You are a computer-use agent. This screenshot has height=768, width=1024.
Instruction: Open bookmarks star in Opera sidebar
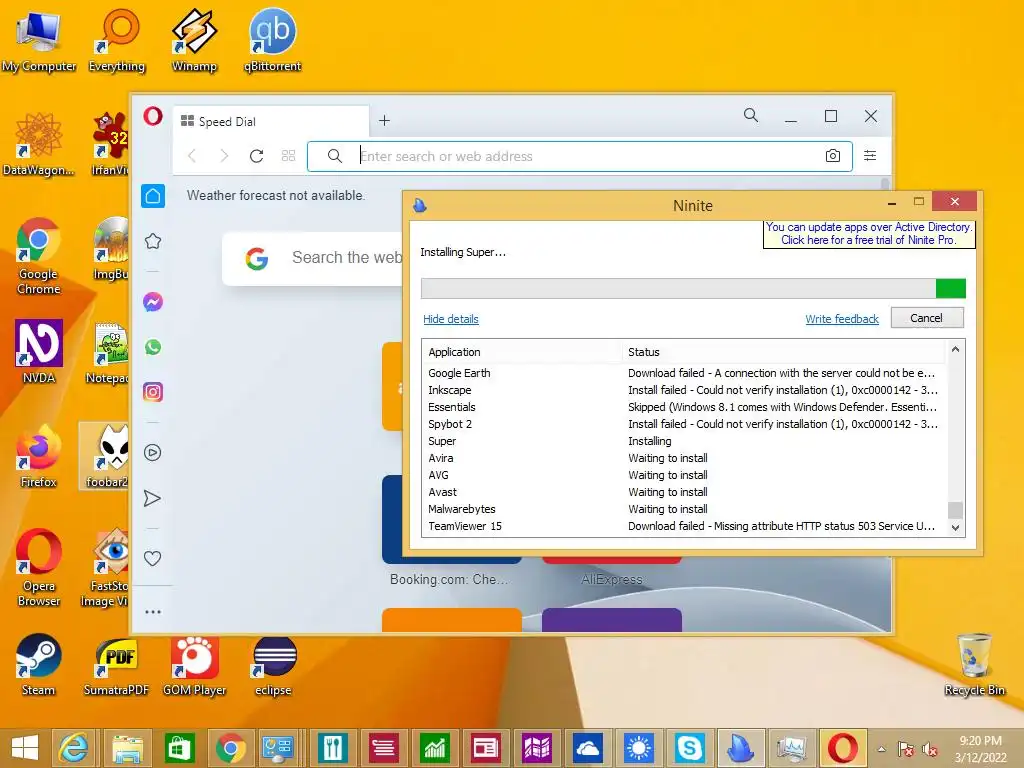click(153, 241)
